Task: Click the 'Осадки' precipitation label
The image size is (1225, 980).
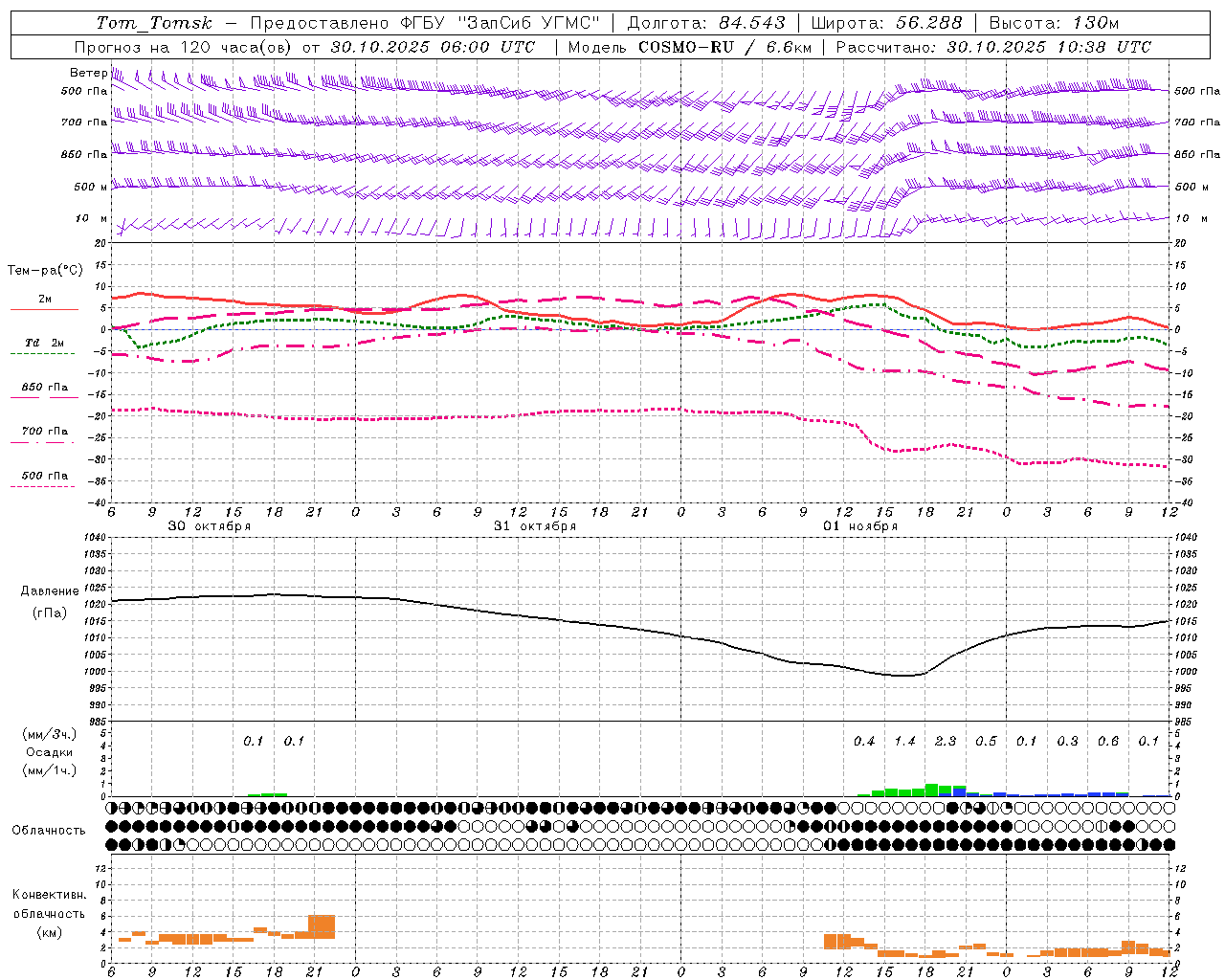Action: pyautogui.click(x=50, y=752)
